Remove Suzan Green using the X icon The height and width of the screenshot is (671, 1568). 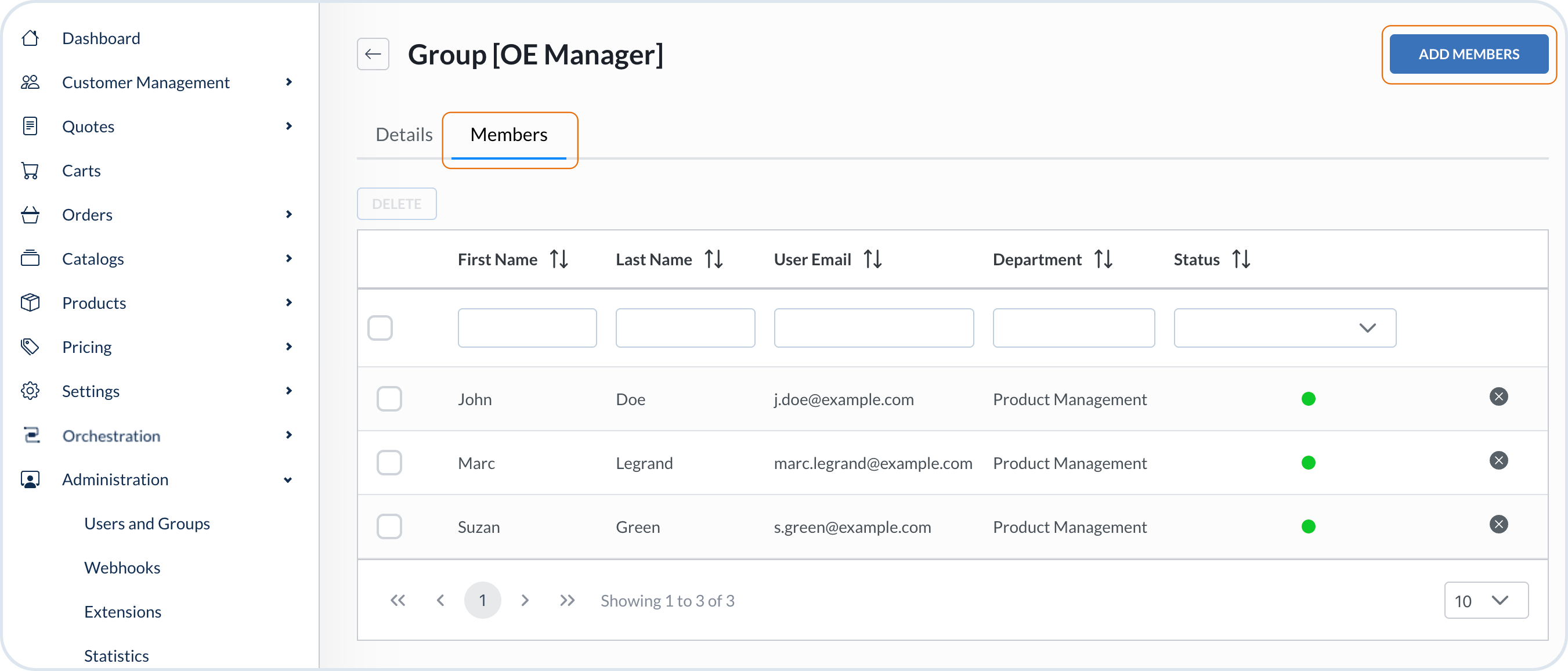[1498, 524]
